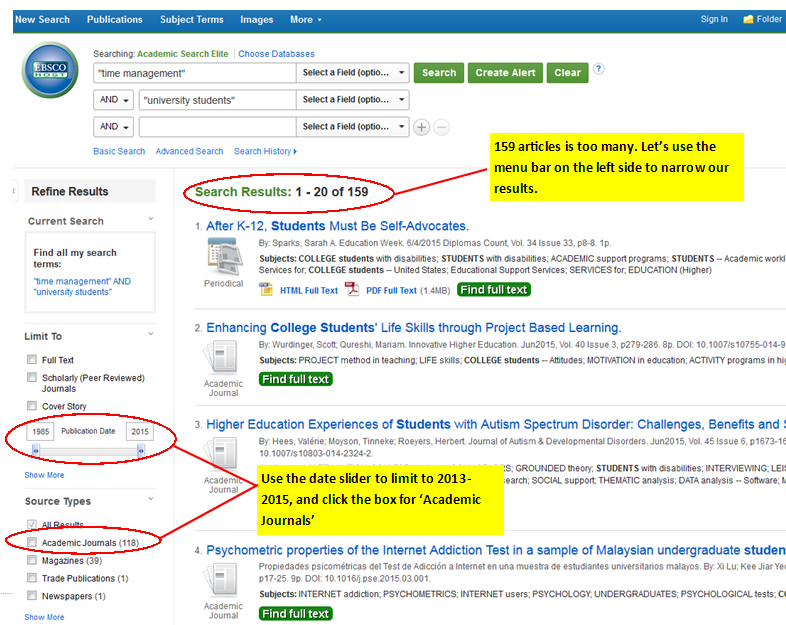Click the HTML Full Text icon

(266, 290)
